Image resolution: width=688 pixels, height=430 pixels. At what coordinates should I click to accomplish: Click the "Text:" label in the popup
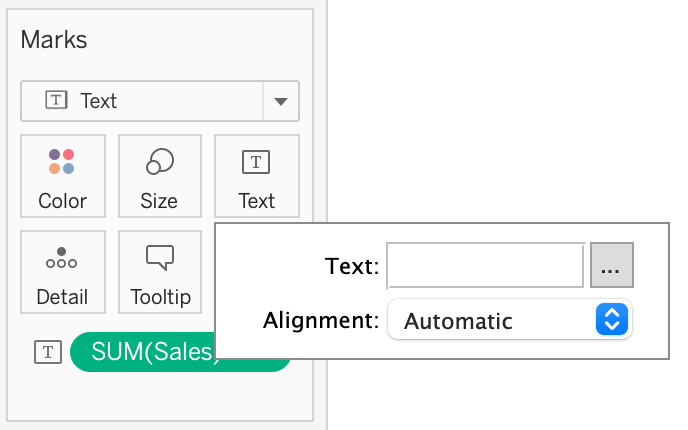[352, 267]
